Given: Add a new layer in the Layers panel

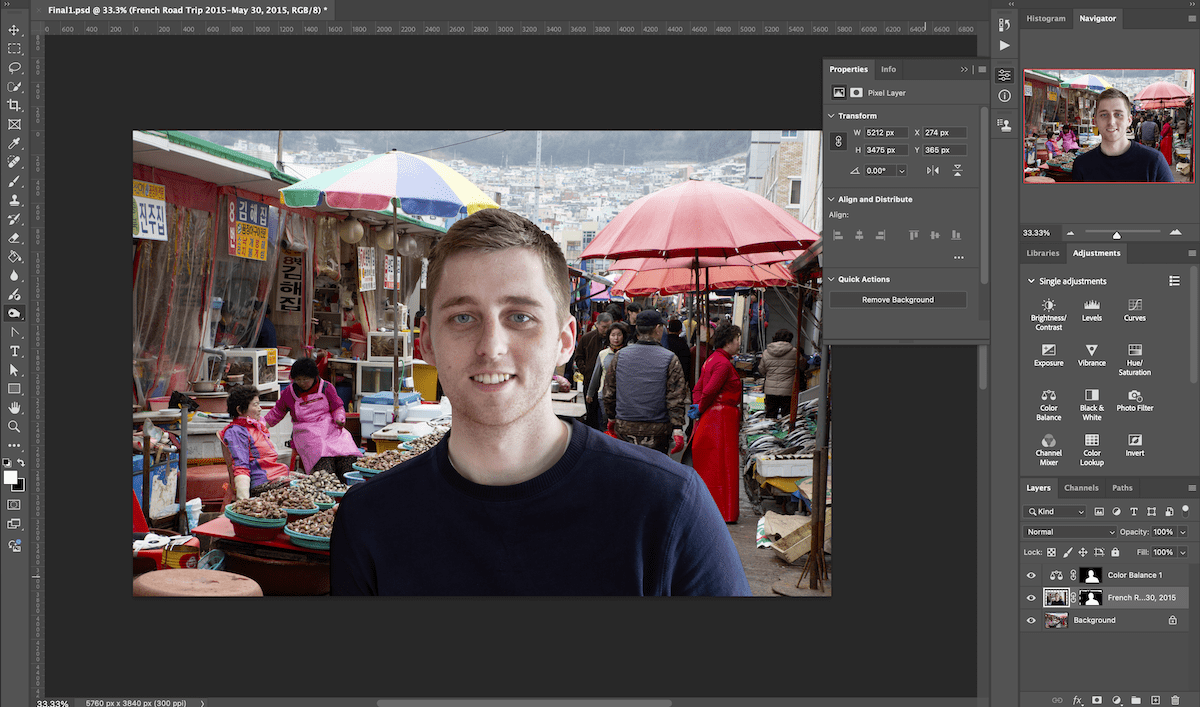Looking at the screenshot, I should click(x=1156, y=700).
